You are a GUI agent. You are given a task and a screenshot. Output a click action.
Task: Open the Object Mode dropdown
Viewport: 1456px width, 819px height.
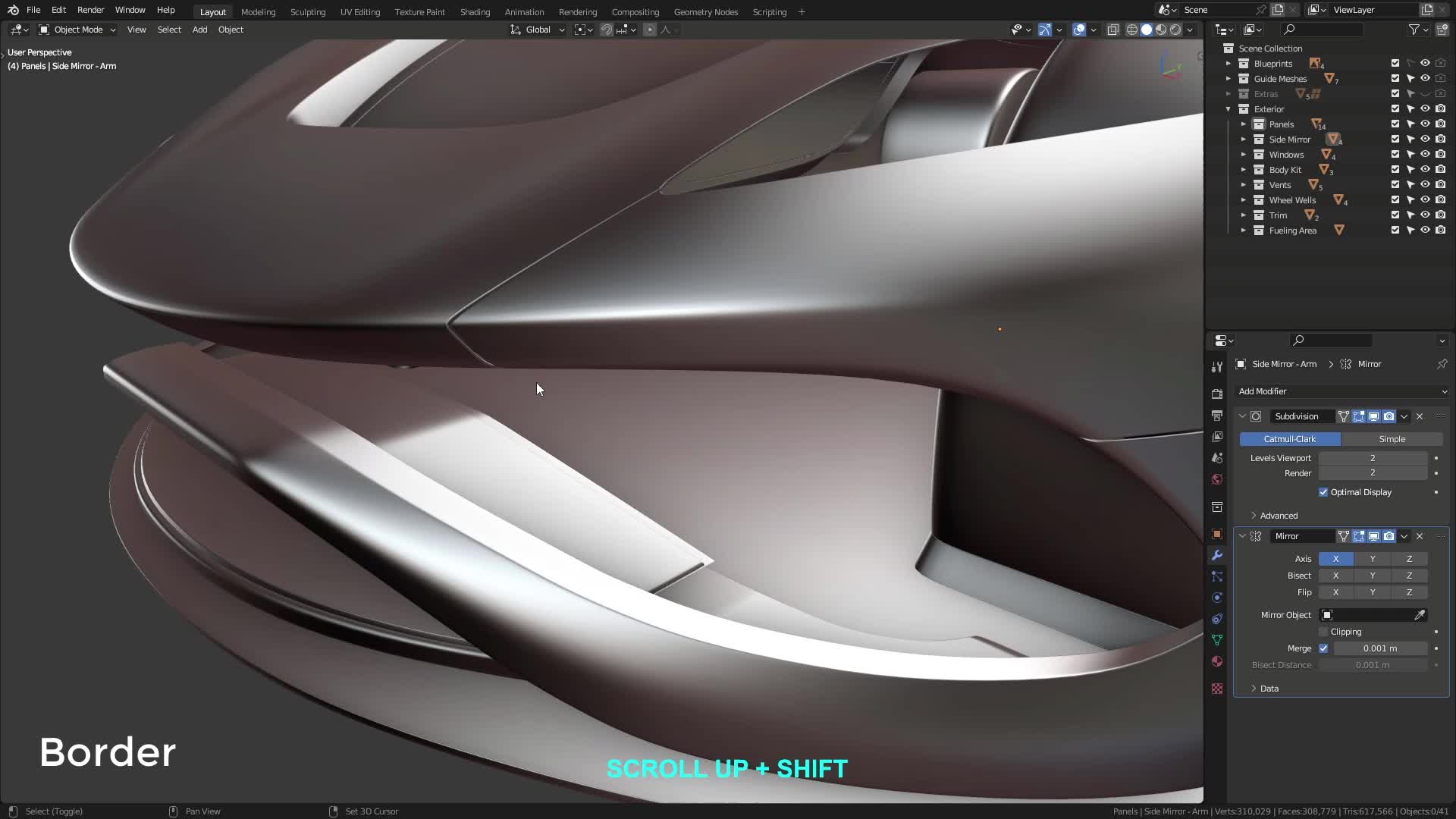(77, 30)
